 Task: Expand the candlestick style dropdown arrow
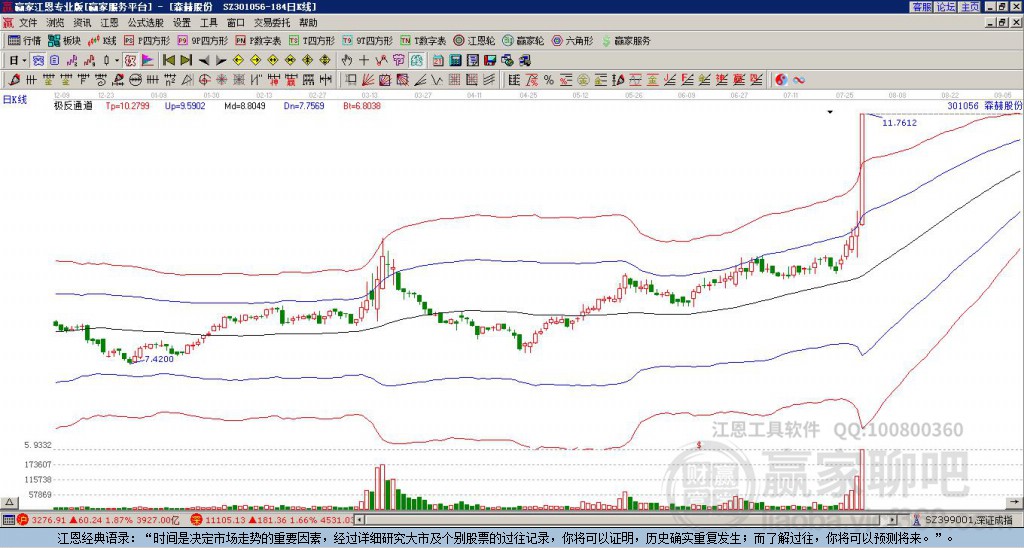click(117, 61)
